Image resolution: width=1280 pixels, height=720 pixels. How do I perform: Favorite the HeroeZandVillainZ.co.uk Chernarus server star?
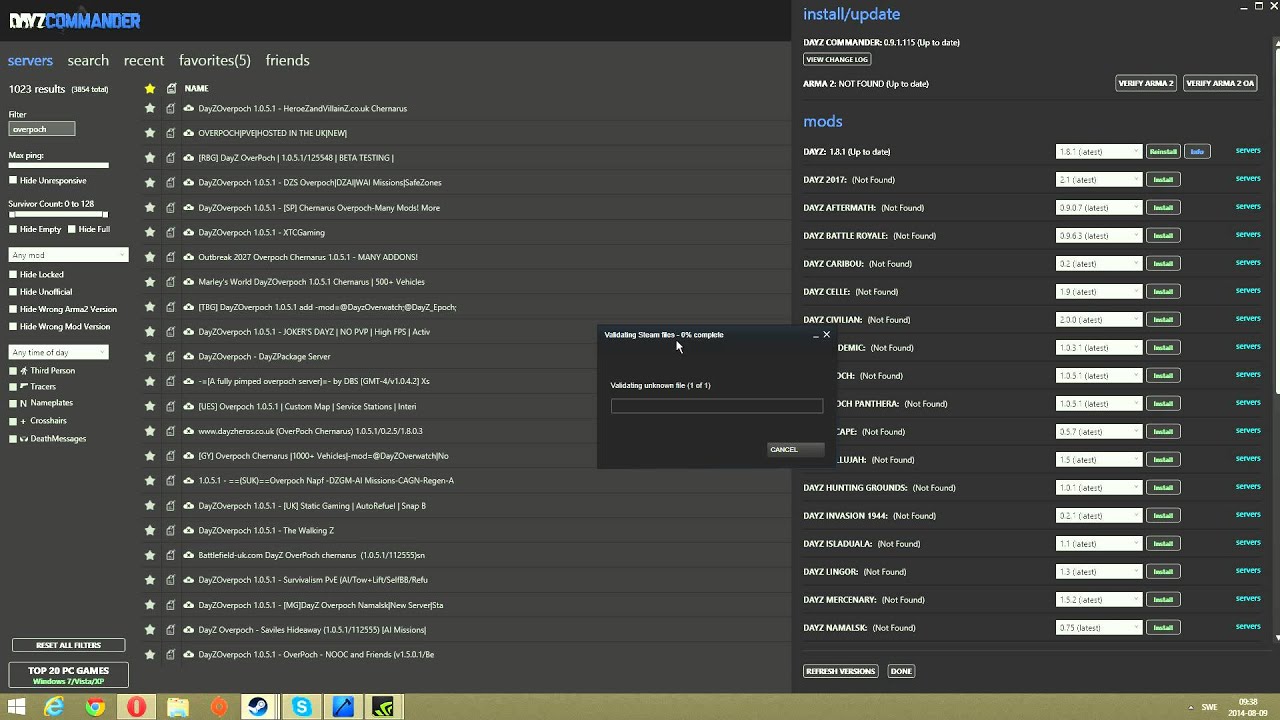click(x=150, y=108)
